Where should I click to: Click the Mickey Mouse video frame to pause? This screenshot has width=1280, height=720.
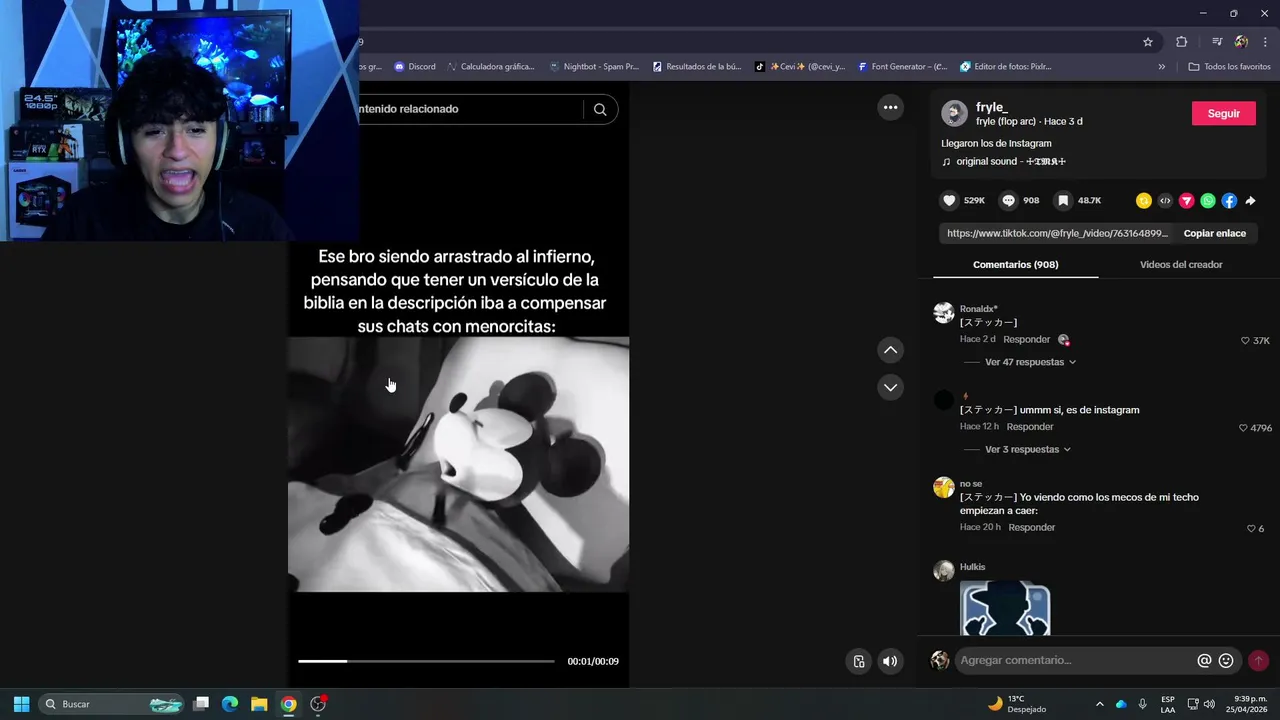[x=459, y=464]
